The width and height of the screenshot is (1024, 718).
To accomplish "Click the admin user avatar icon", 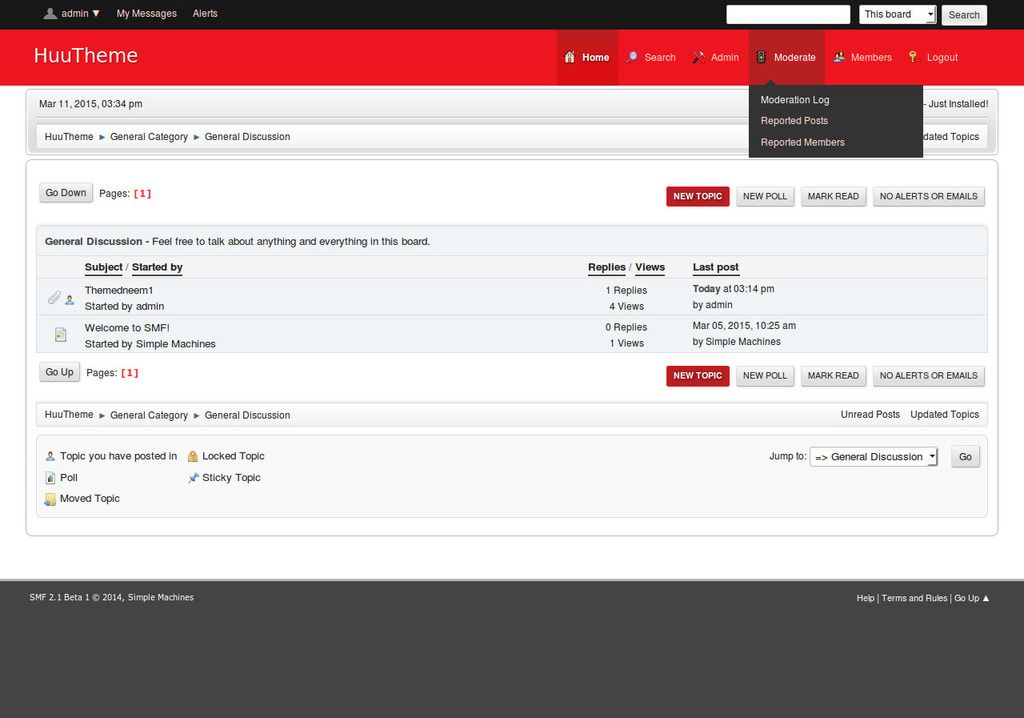I will click(50, 13).
